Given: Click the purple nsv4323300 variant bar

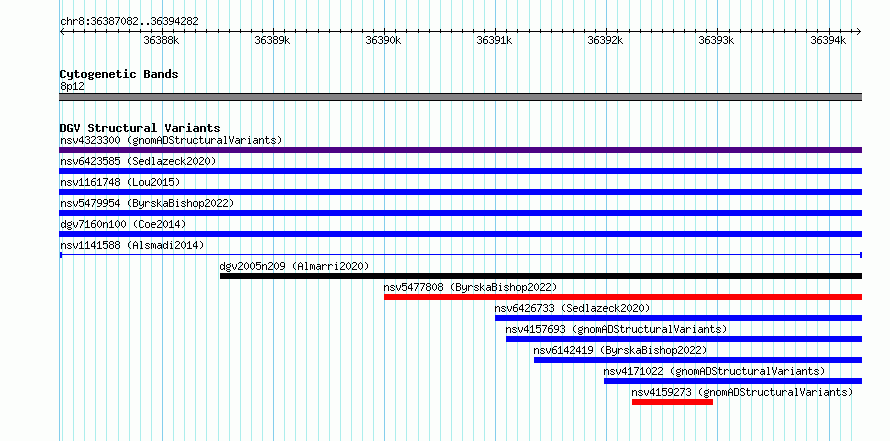Looking at the screenshot, I should click(460, 150).
